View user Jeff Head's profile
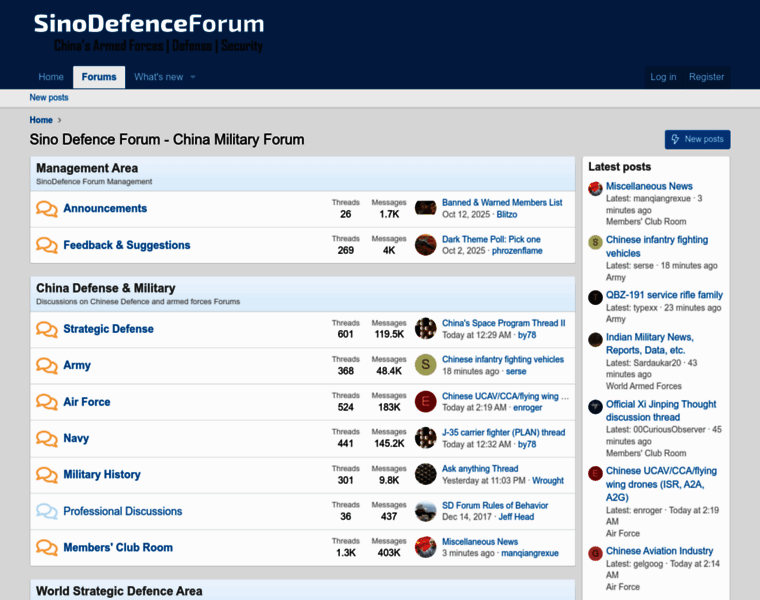The width and height of the screenshot is (760, 600). click(516, 517)
